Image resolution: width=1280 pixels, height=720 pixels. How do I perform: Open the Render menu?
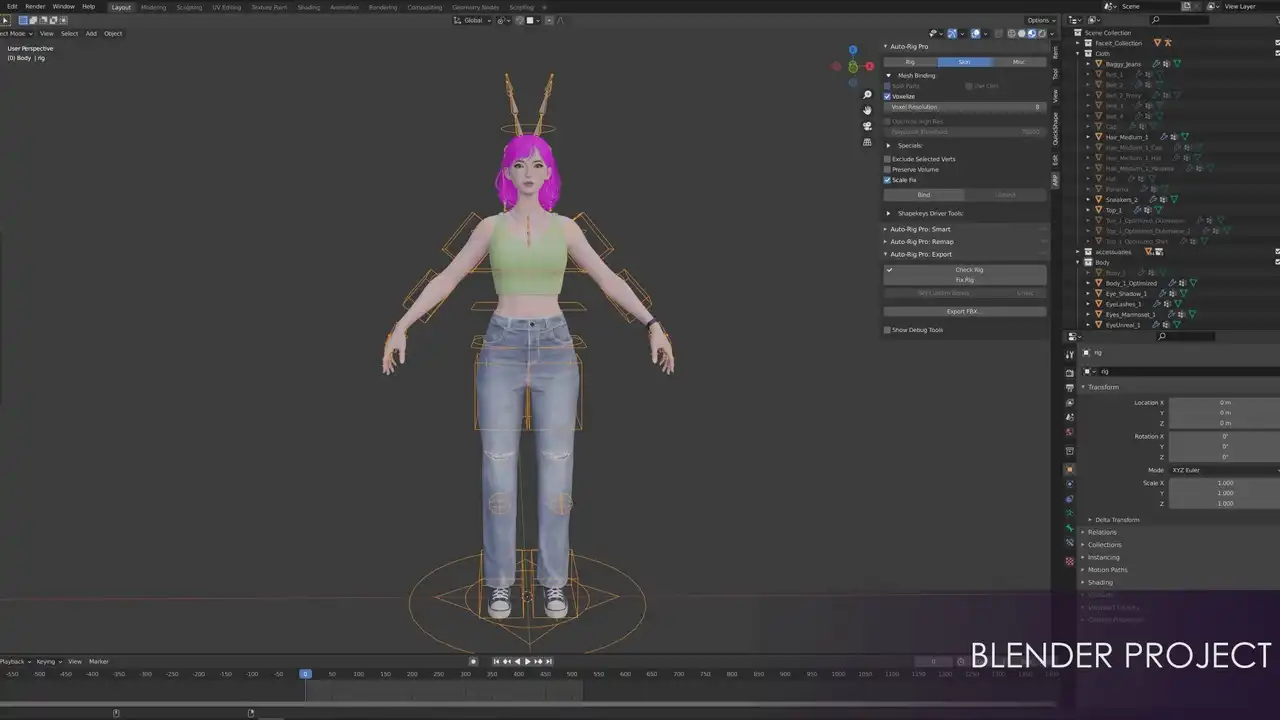click(35, 7)
